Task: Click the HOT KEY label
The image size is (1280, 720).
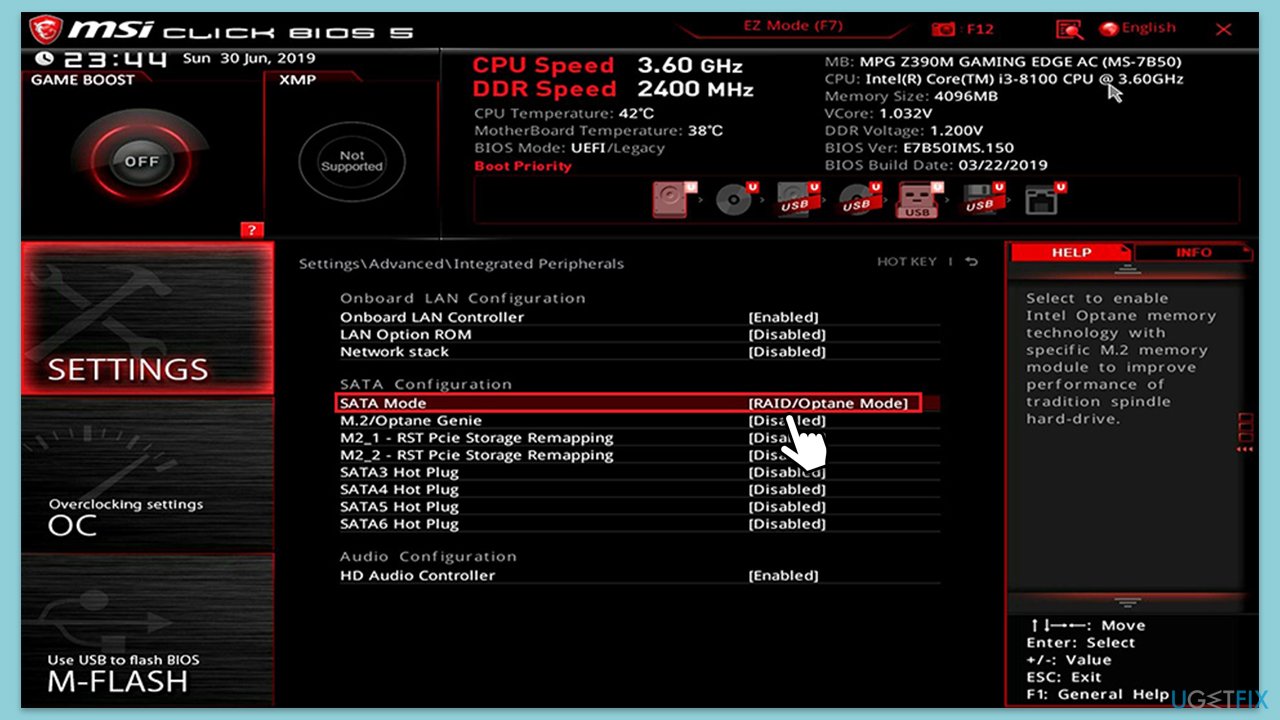Action: click(907, 262)
